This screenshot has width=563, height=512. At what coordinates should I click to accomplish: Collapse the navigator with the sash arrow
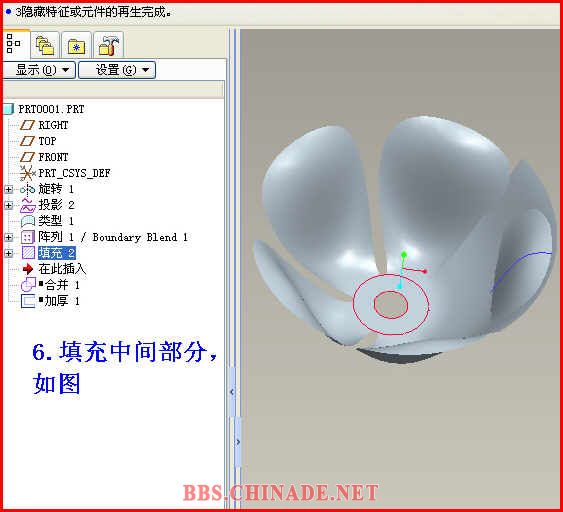pos(232,392)
